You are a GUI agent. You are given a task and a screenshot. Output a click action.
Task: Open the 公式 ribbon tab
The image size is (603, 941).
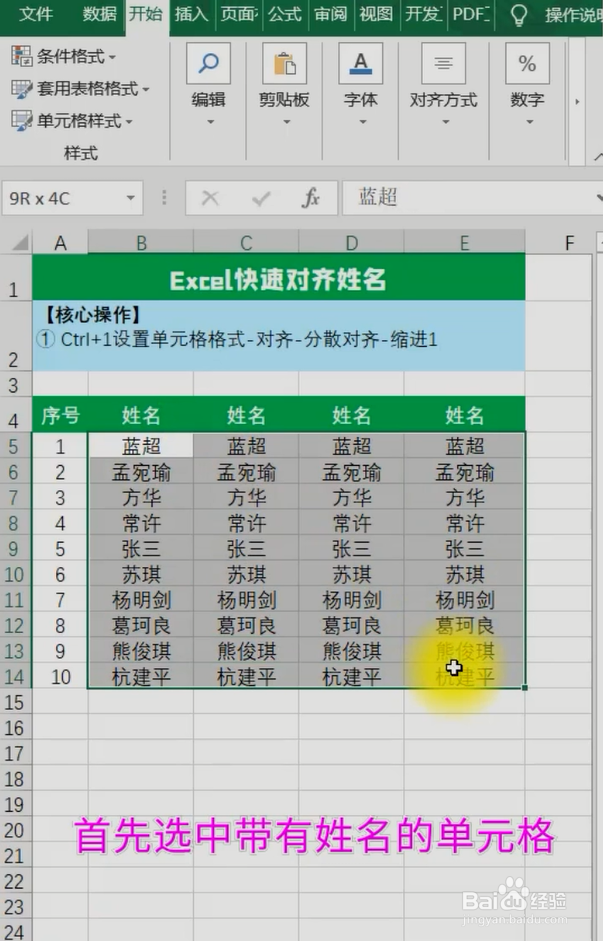click(284, 14)
